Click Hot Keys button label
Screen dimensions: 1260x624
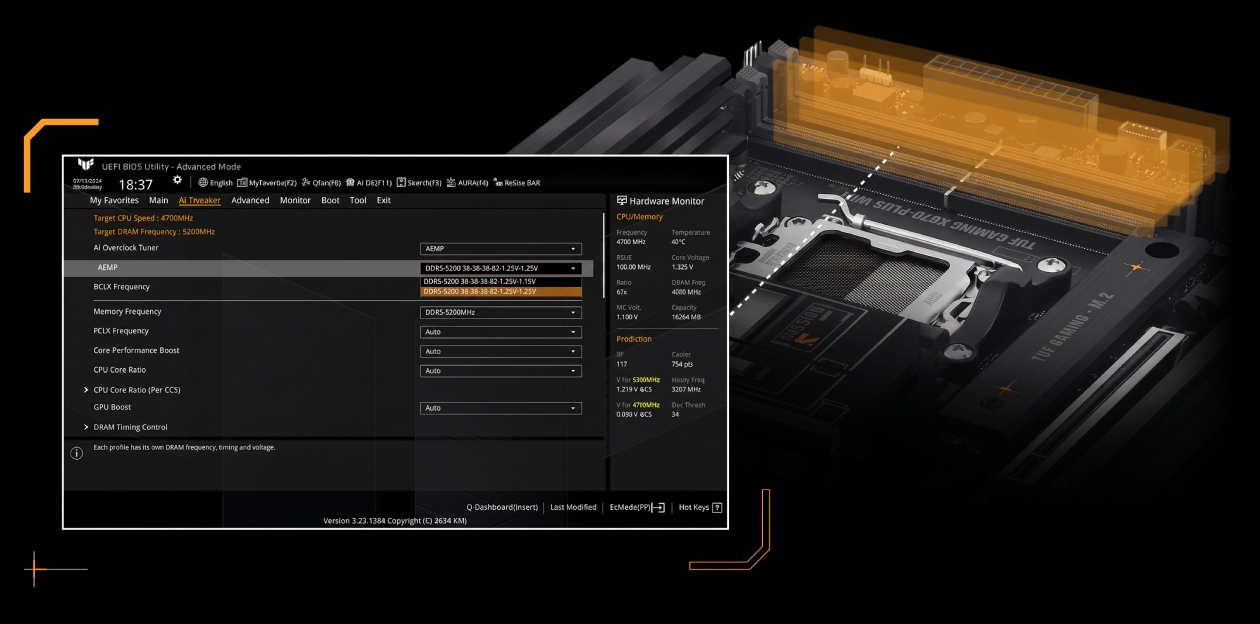[694, 507]
